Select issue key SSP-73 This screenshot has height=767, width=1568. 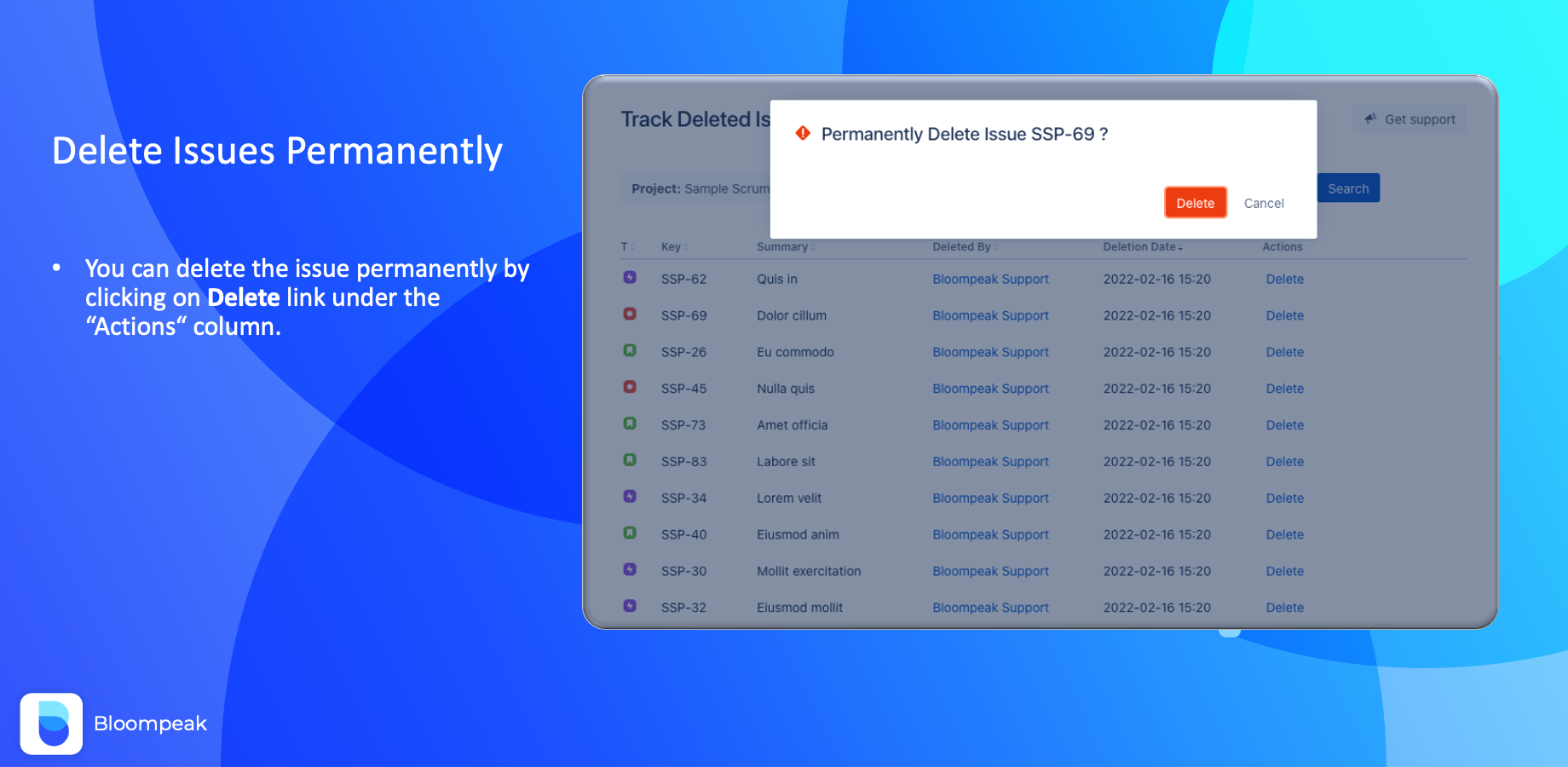[683, 425]
